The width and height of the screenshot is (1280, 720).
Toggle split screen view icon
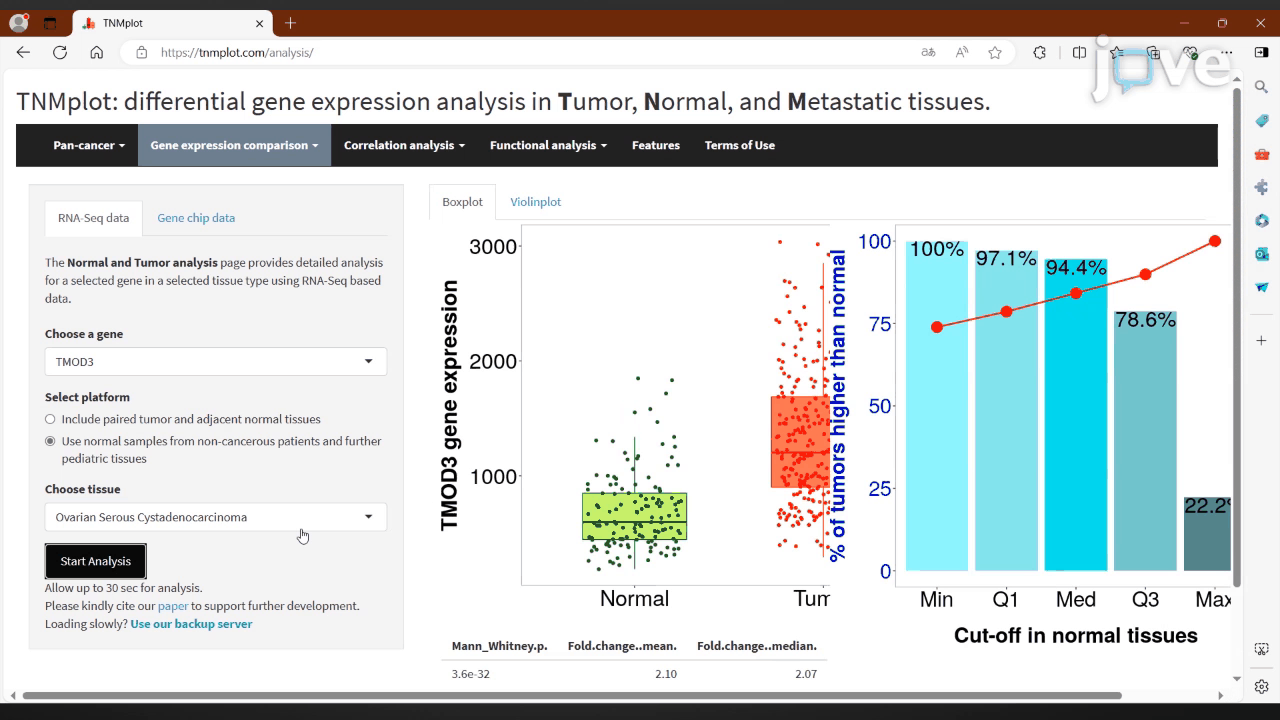point(1079,53)
